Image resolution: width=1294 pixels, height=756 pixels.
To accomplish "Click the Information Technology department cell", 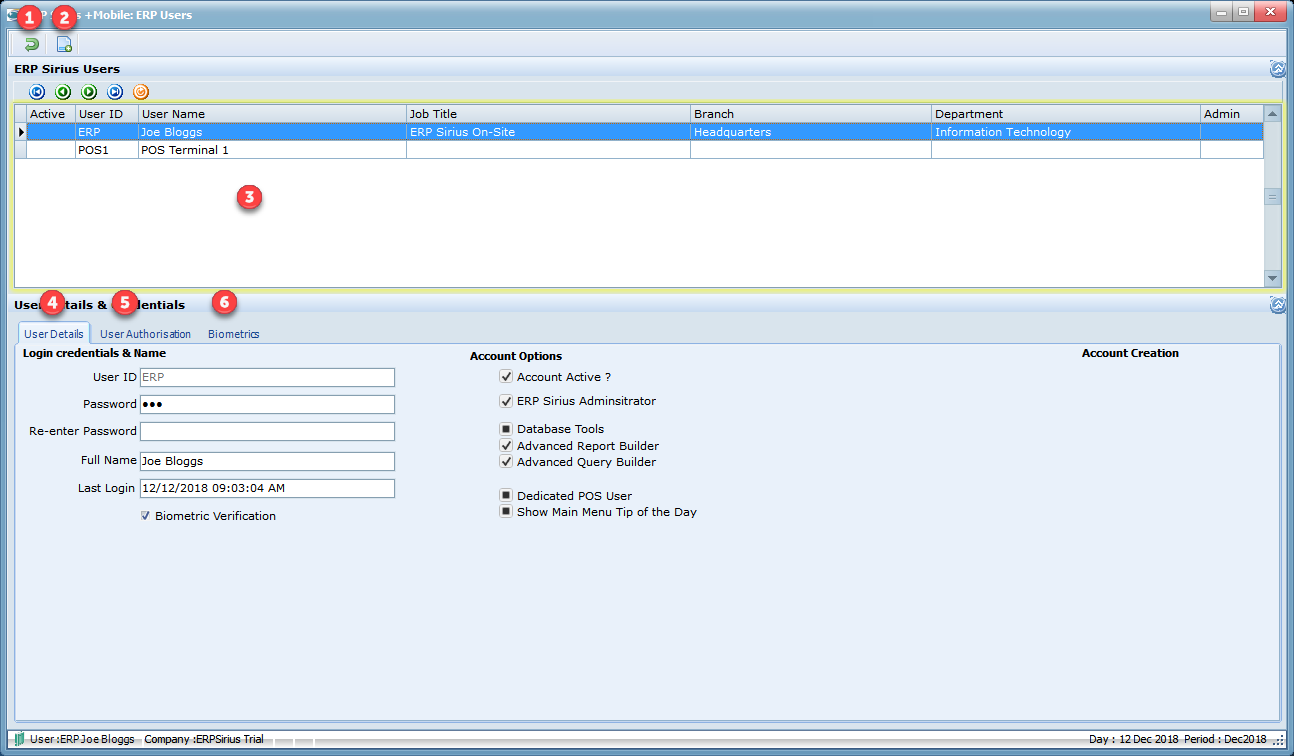I will pos(1066,132).
